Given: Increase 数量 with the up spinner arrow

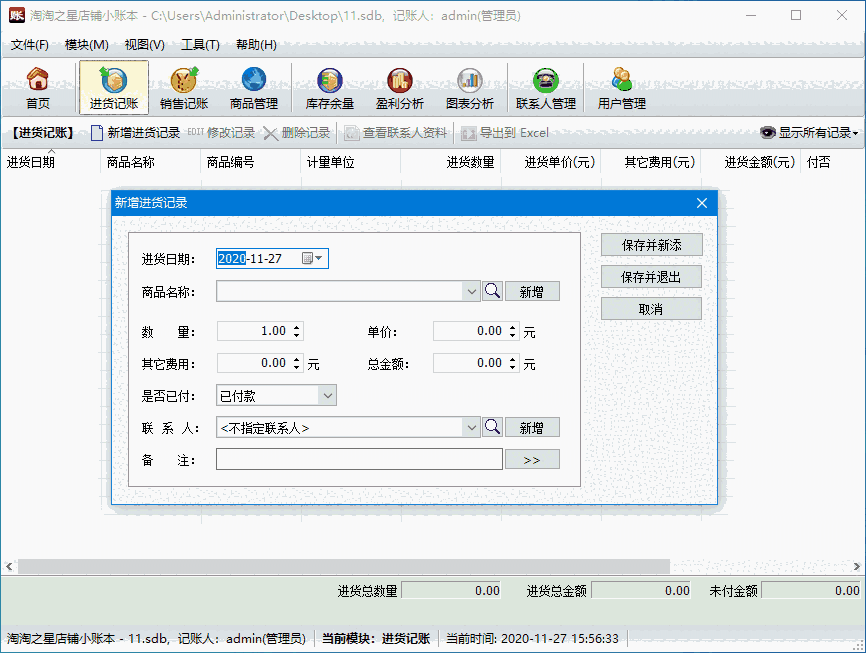Looking at the screenshot, I should click(x=297, y=327).
